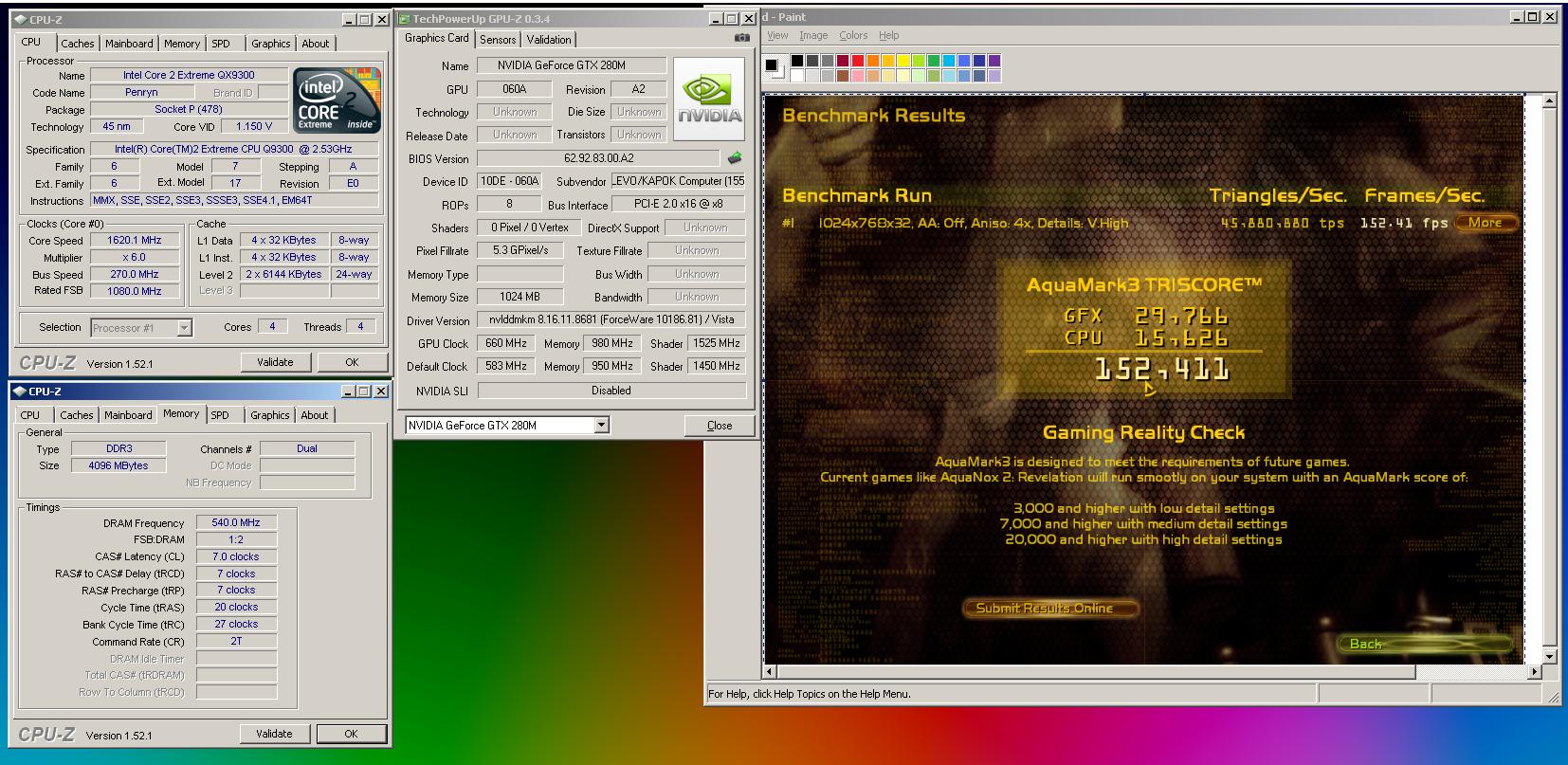
Task: Click the NVIDIA logo in GPU-Z
Action: pos(709,100)
